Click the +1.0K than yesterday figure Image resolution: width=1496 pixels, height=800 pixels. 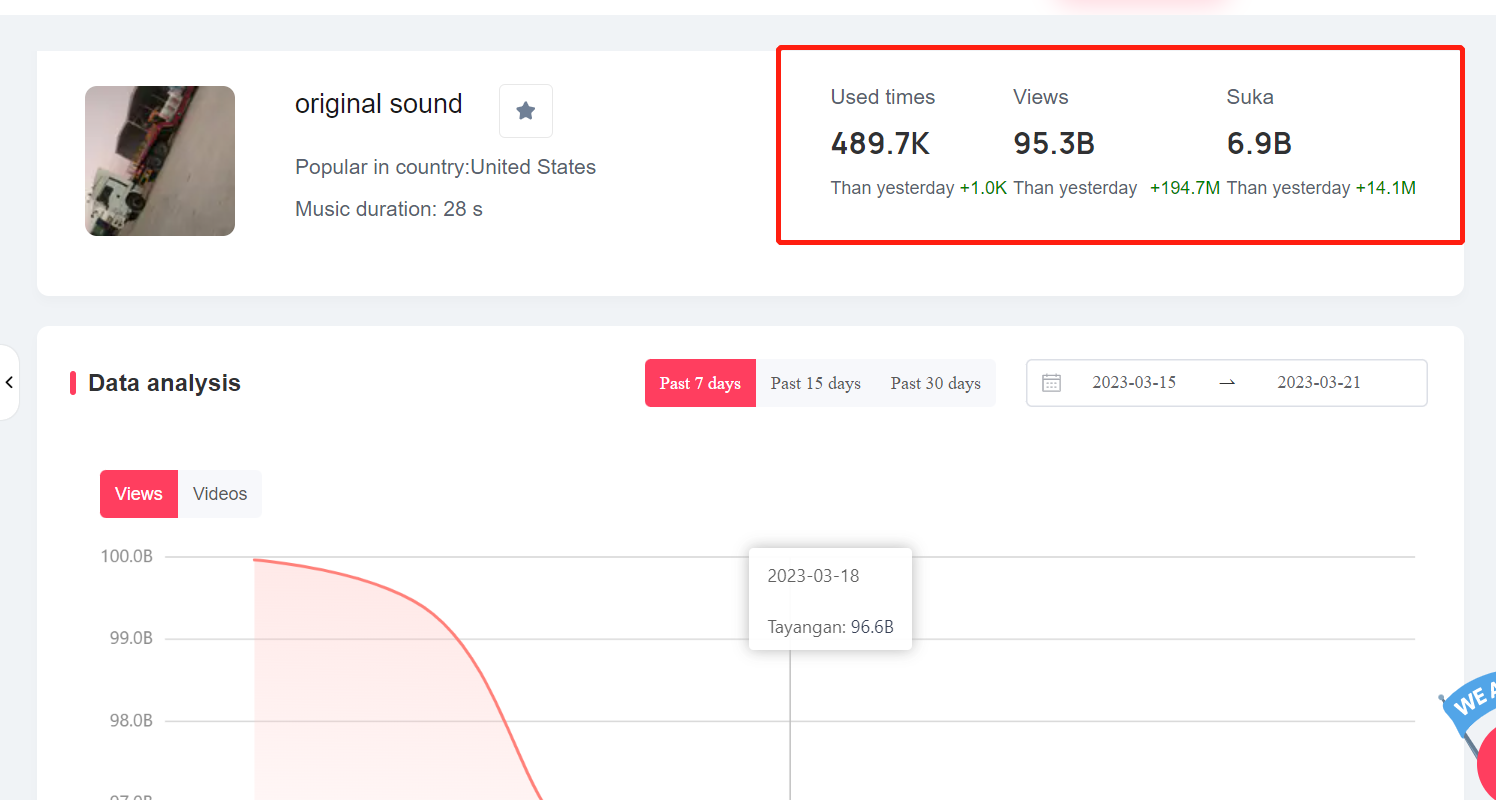point(984,188)
